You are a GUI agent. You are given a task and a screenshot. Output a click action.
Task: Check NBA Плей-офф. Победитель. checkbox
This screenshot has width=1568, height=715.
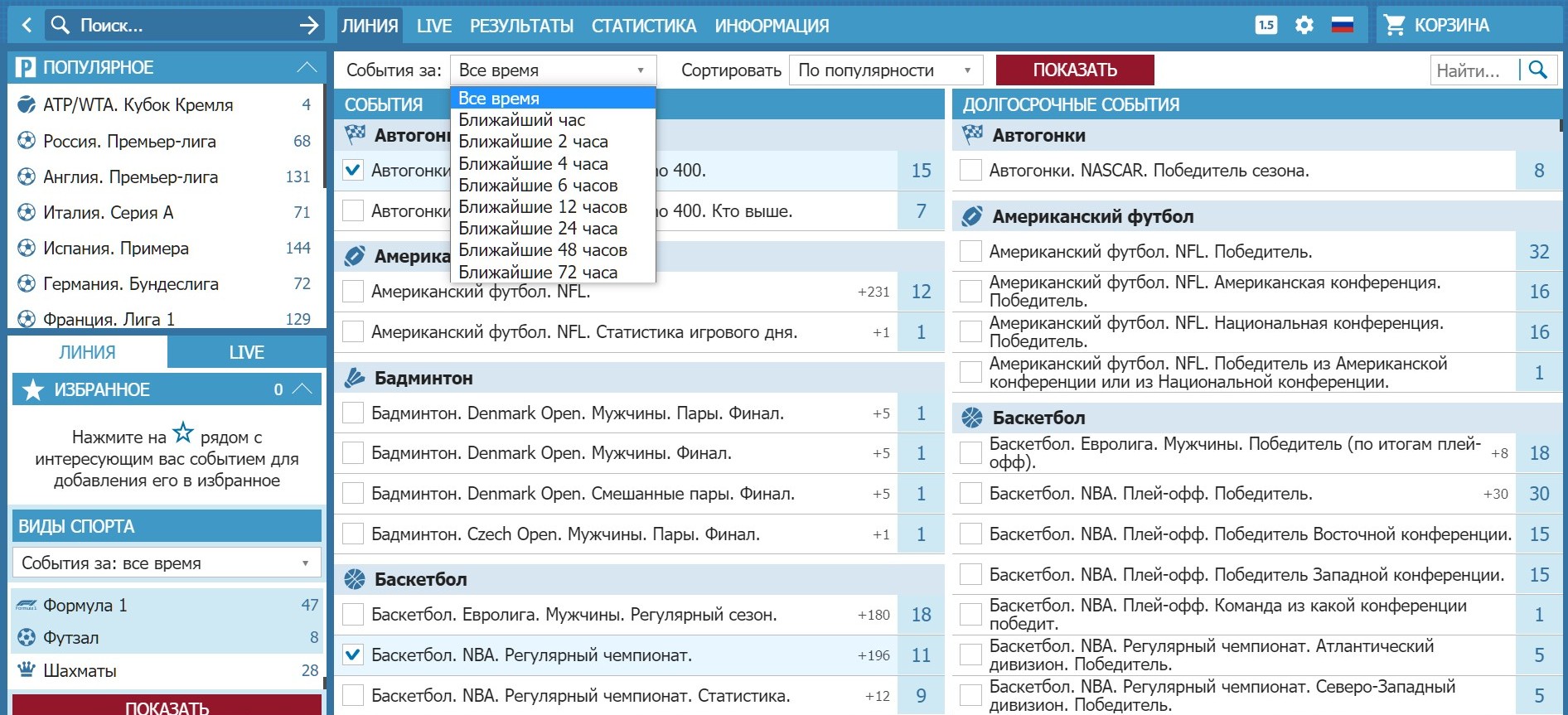[970, 493]
